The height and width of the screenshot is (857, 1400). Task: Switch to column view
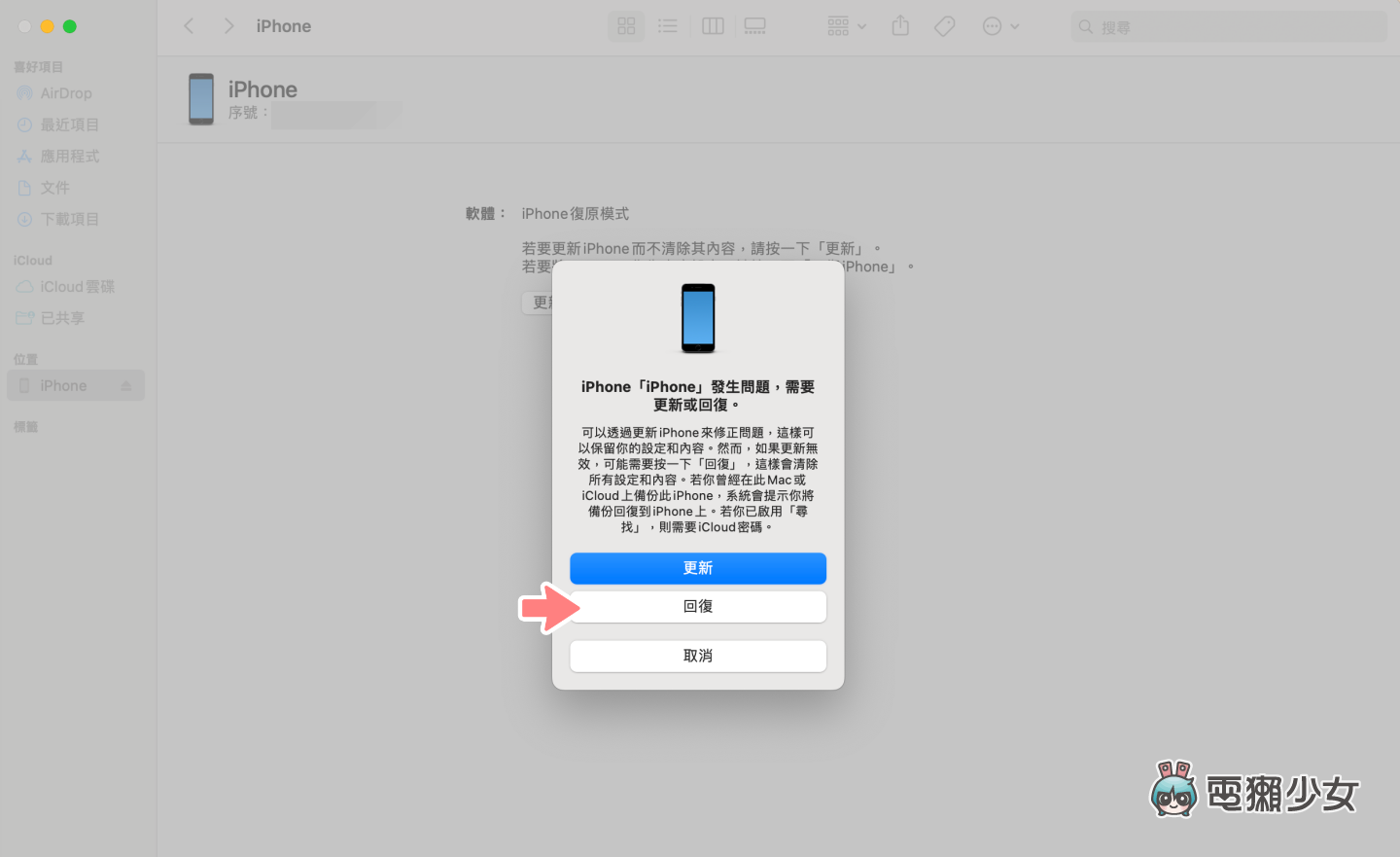click(713, 26)
